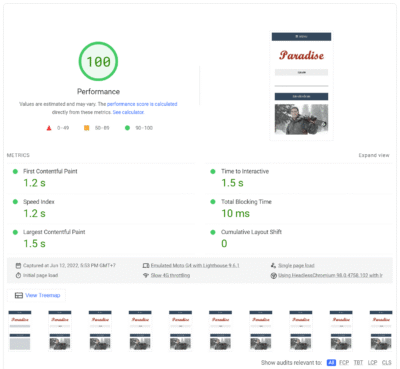400x369 pixels.
Task: Expand view of the metrics section
Action: 374,155
